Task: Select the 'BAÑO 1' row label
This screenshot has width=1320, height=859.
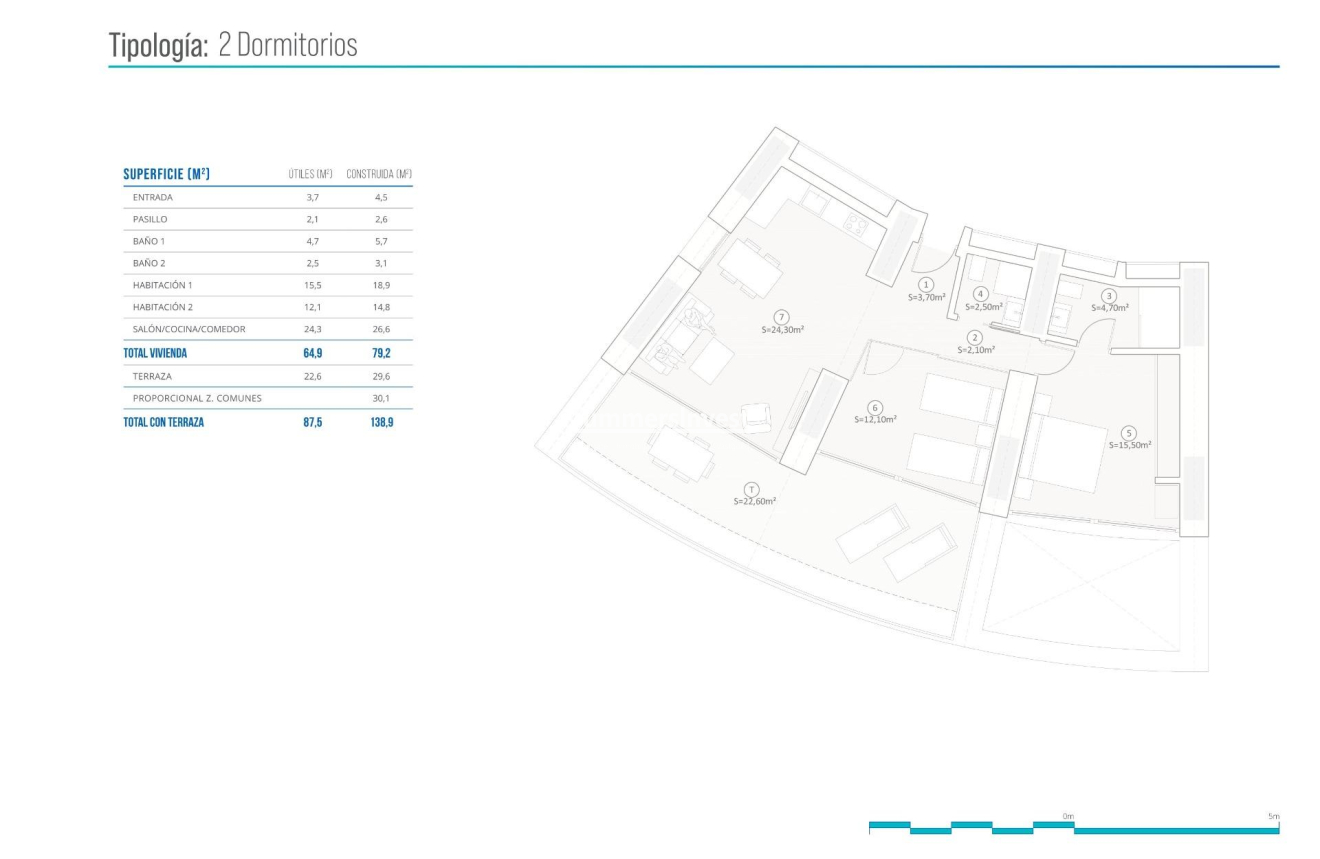Action: click(149, 241)
